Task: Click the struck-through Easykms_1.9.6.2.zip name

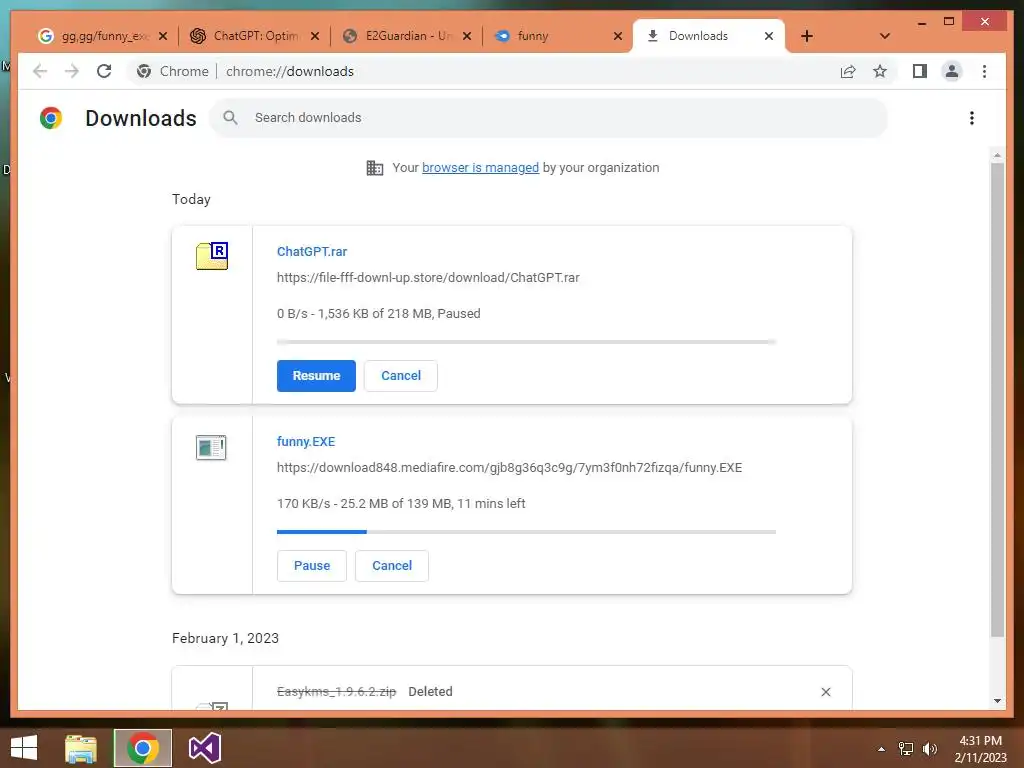Action: click(336, 692)
